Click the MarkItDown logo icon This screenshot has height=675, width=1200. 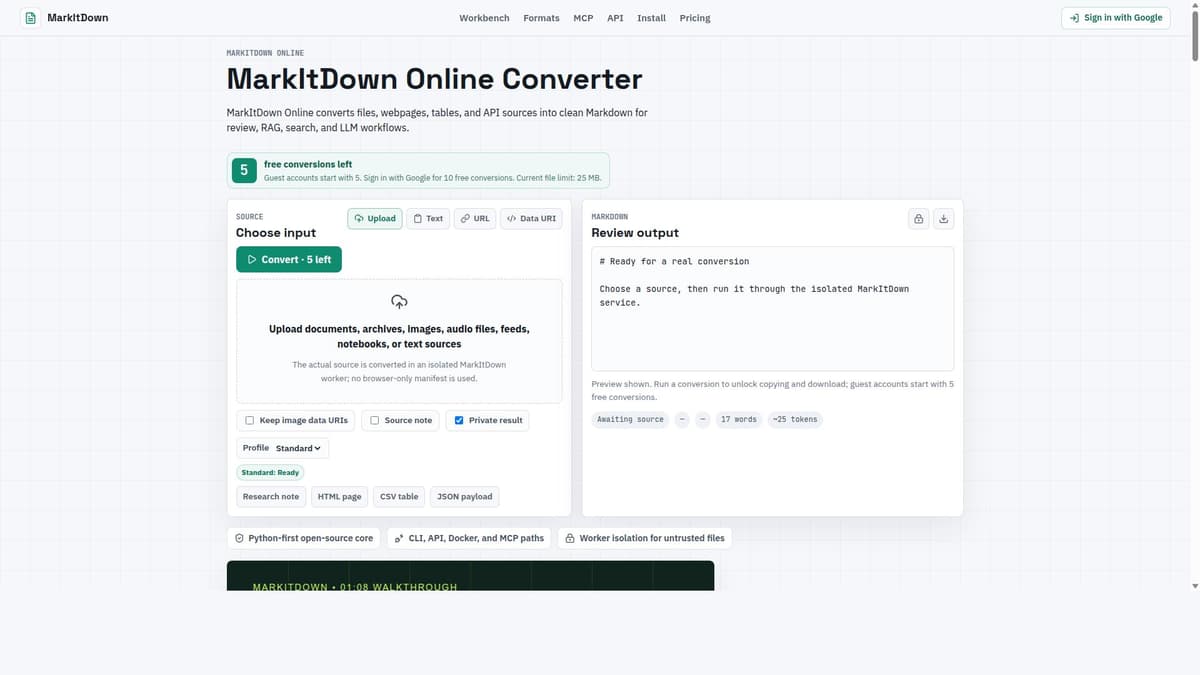click(30, 18)
